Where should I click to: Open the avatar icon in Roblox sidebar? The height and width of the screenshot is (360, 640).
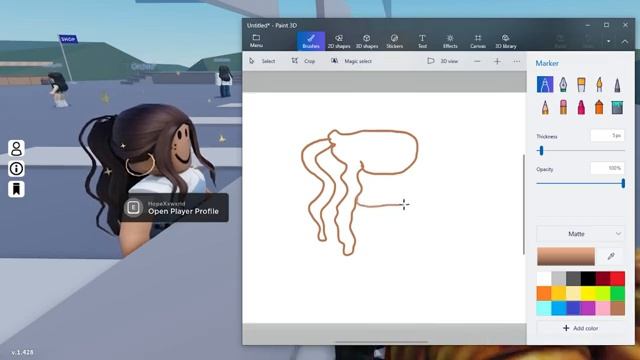pos(16,149)
